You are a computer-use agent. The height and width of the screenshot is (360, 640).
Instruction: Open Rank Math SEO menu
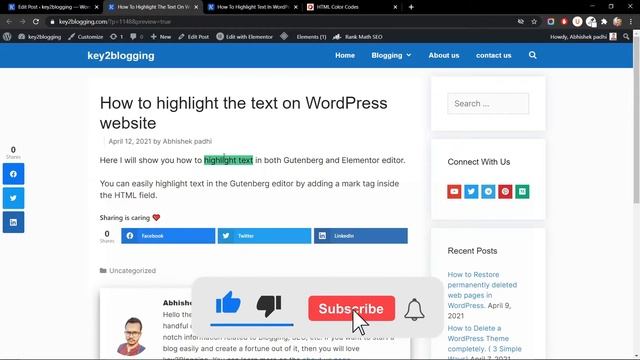[x=358, y=37]
